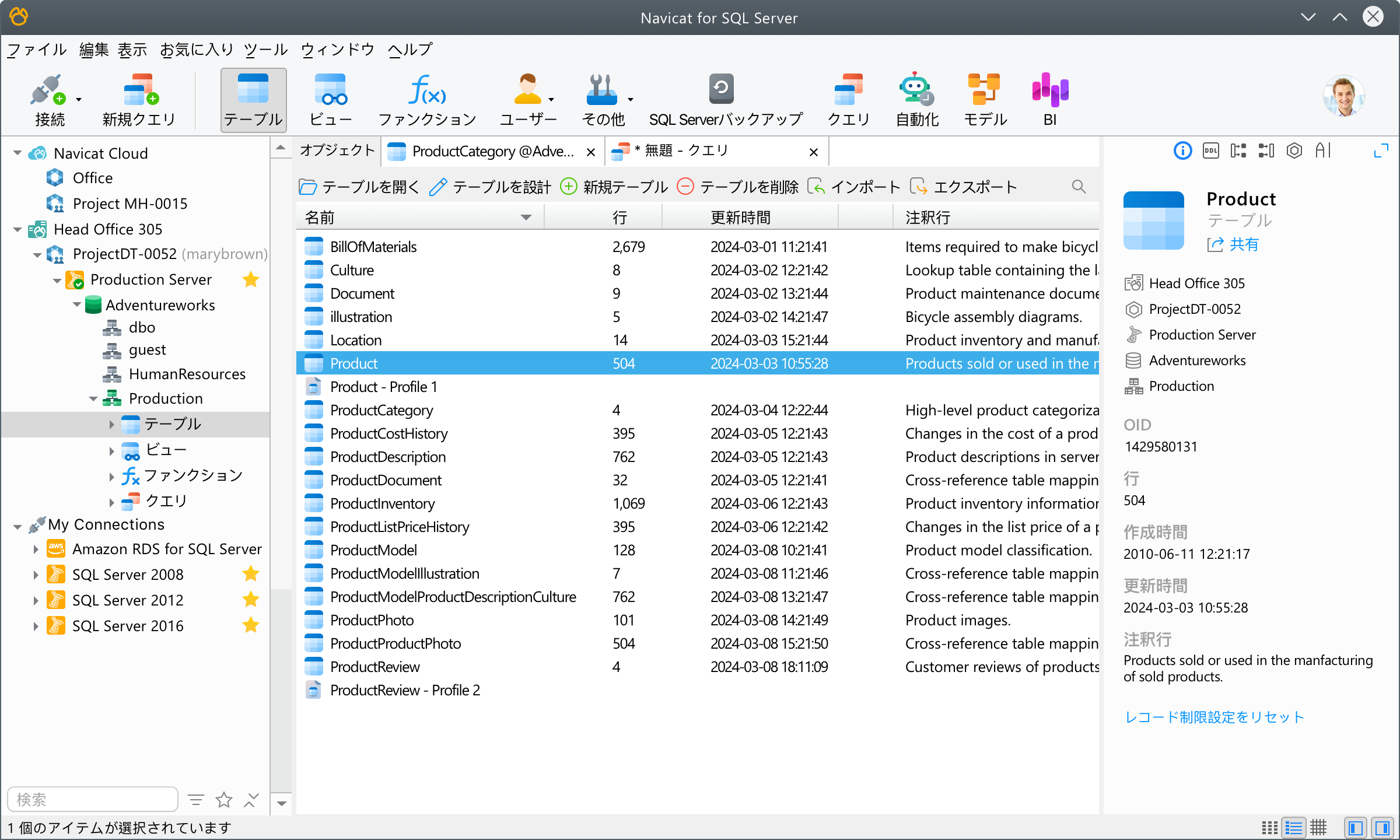Select the HumanResources schema
Screen dimensions: 1400x840
174,374
